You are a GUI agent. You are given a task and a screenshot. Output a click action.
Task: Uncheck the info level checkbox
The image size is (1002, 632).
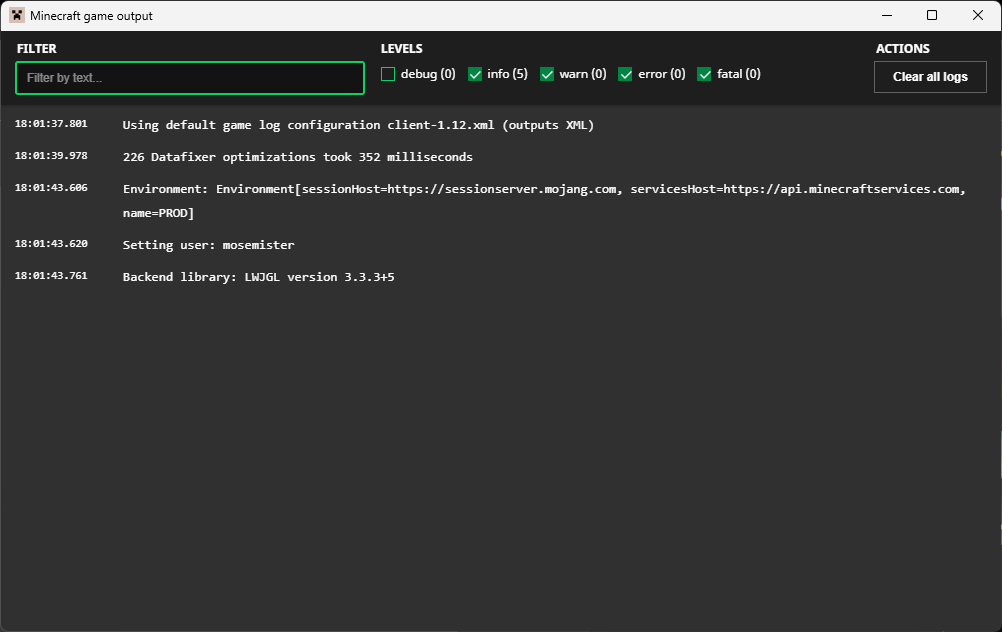coord(475,74)
